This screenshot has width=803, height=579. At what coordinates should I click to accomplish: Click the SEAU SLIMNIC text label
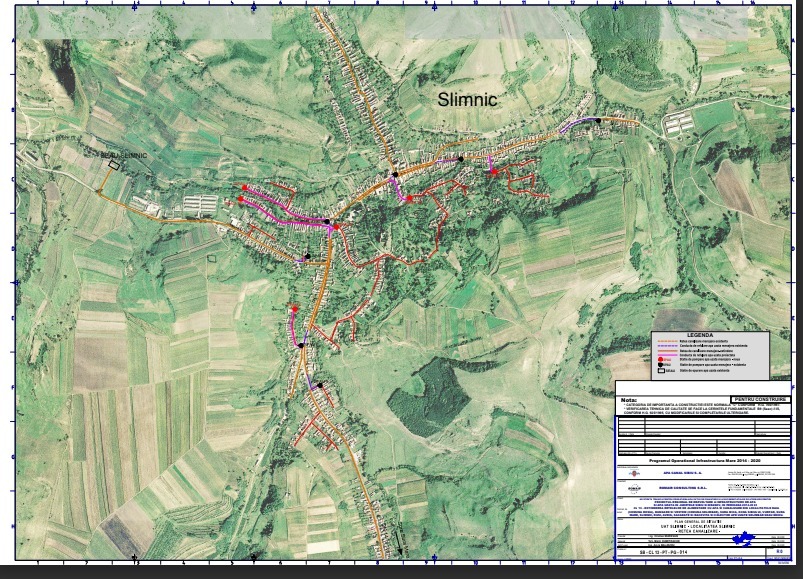(123, 155)
